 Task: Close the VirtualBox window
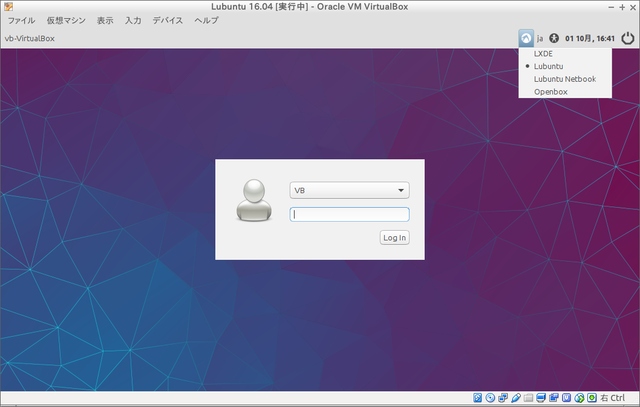(x=632, y=7)
